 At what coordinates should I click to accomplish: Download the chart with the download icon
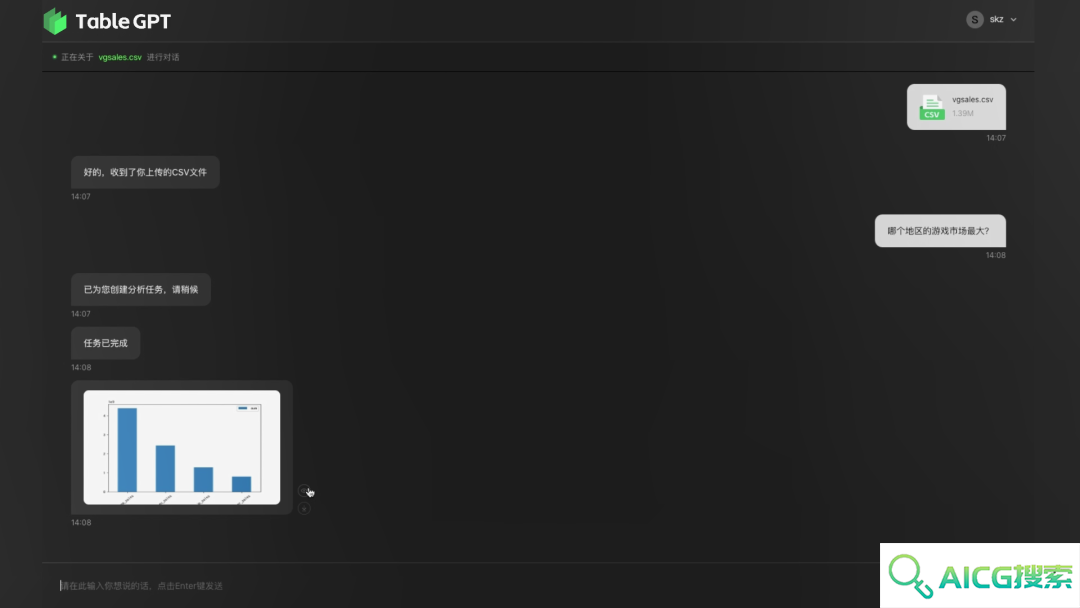pos(304,509)
